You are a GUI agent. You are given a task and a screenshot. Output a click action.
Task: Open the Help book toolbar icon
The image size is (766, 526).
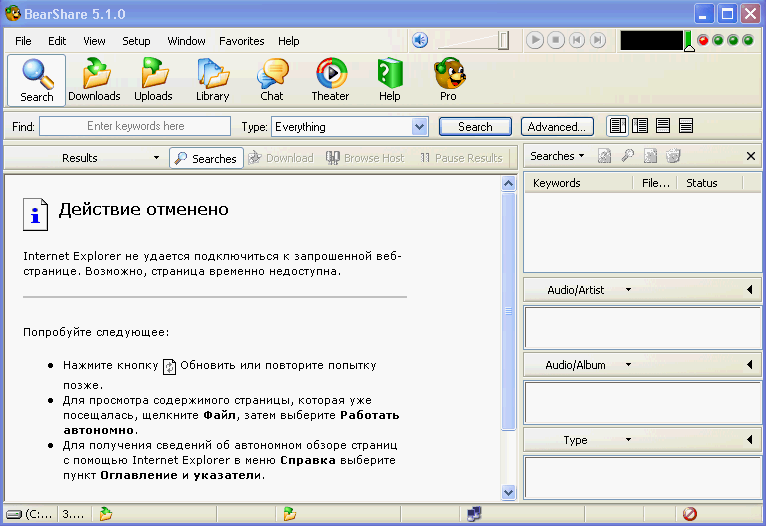pyautogui.click(x=390, y=81)
